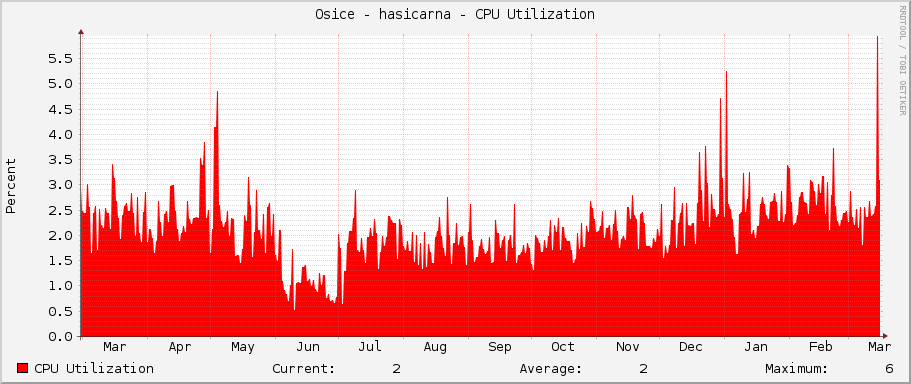
Task: Click the 'Apr' month label
Action: pyautogui.click(x=180, y=347)
